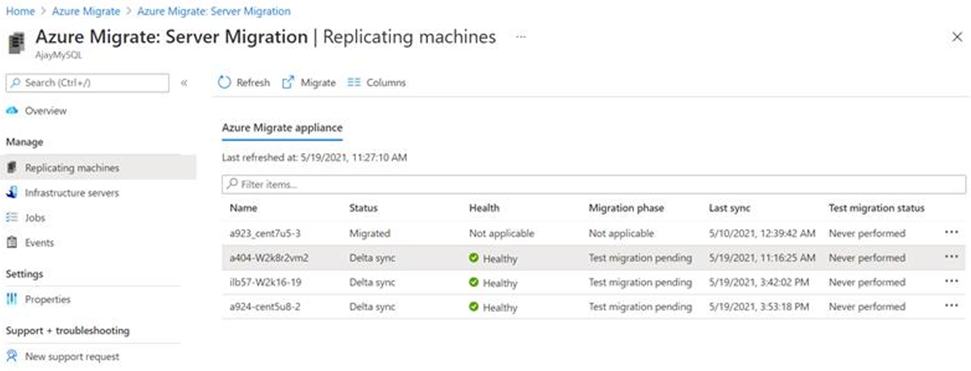
Task: Select Infrastructure servers sidebar icon
Action: [11, 193]
